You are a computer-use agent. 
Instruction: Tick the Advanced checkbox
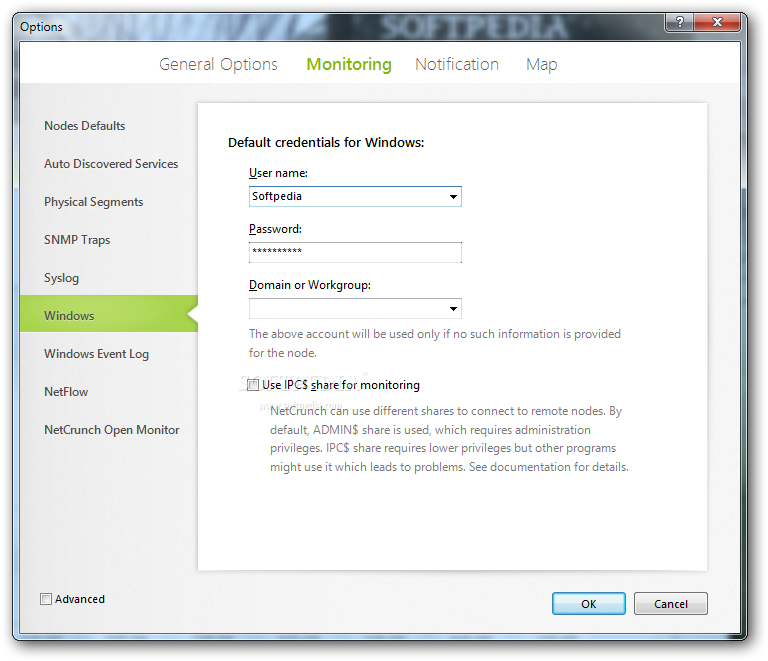point(46,599)
